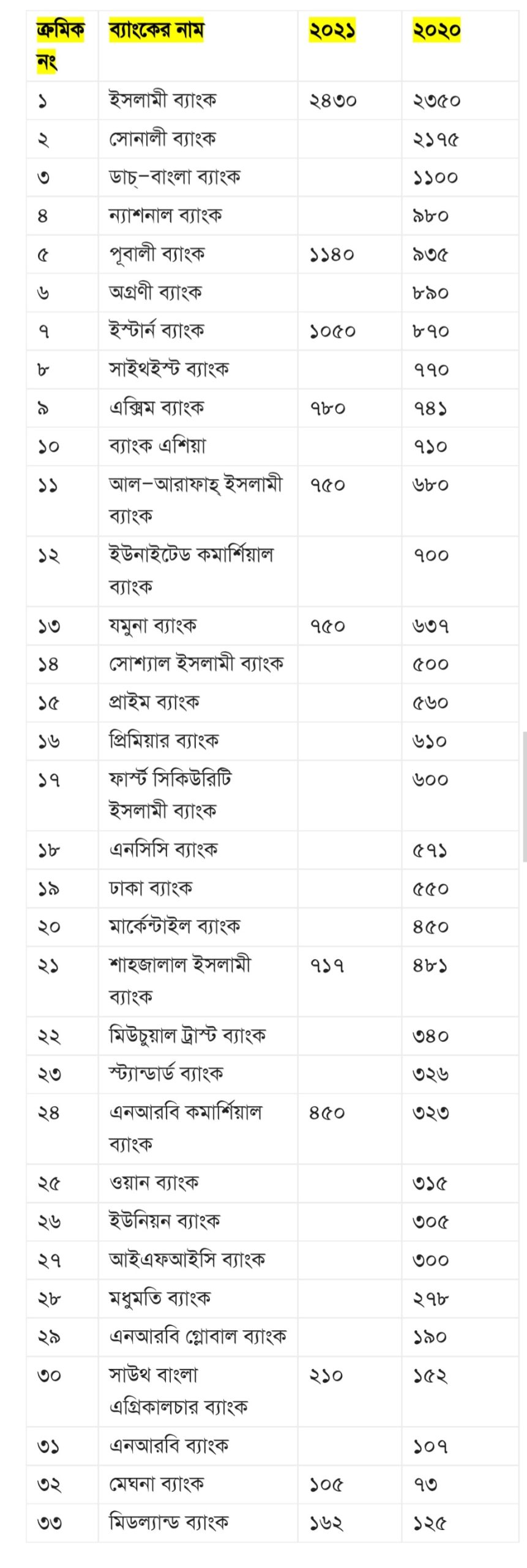Click the ২০২১ column header
Image resolution: width=527 pixels, height=1568 pixels.
[x=332, y=29]
